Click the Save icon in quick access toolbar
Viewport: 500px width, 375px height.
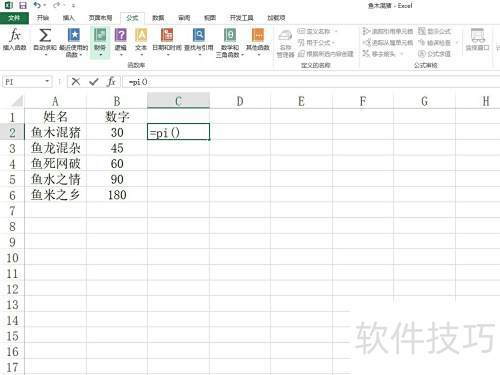(x=23, y=5)
